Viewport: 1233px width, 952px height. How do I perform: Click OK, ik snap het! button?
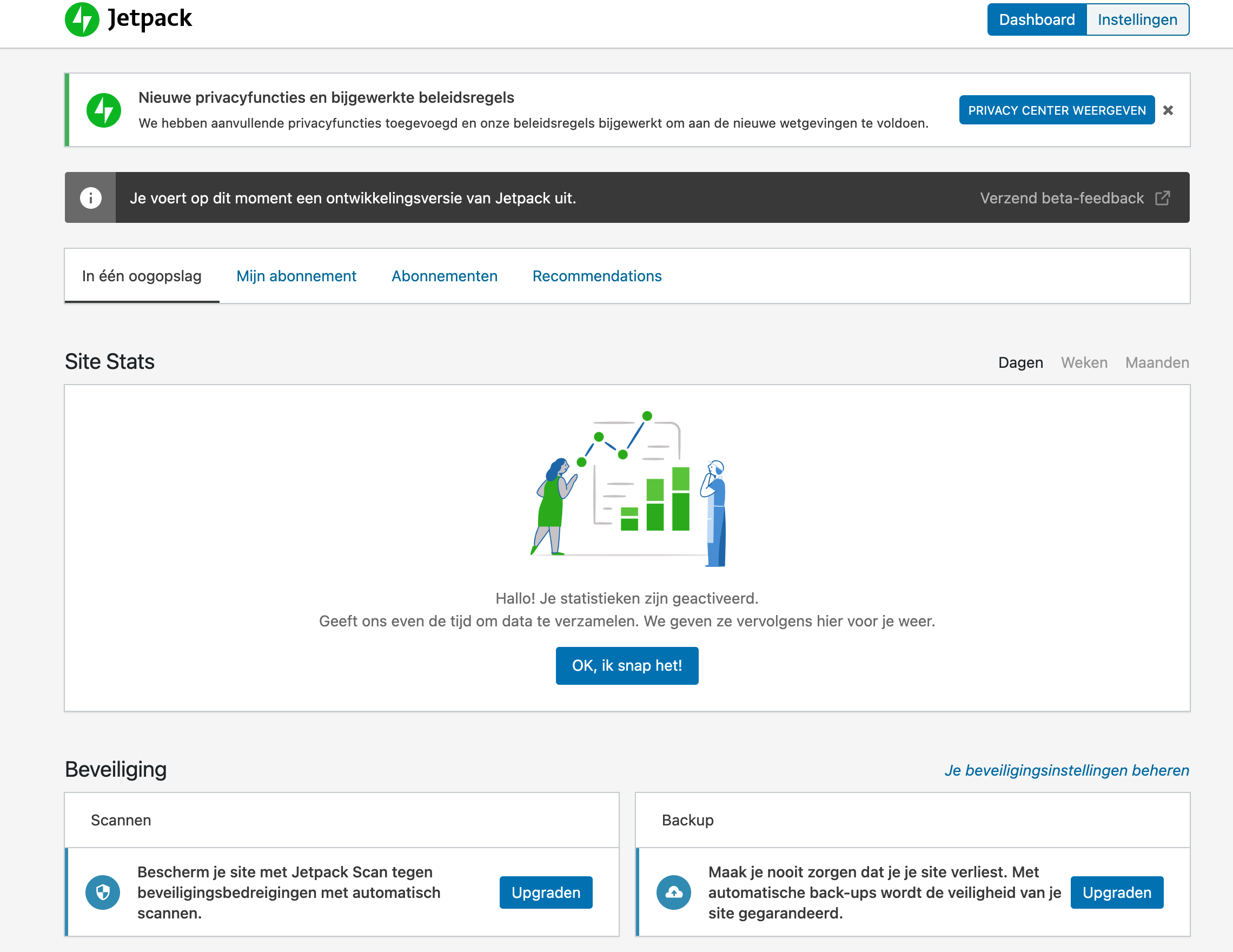(627, 666)
